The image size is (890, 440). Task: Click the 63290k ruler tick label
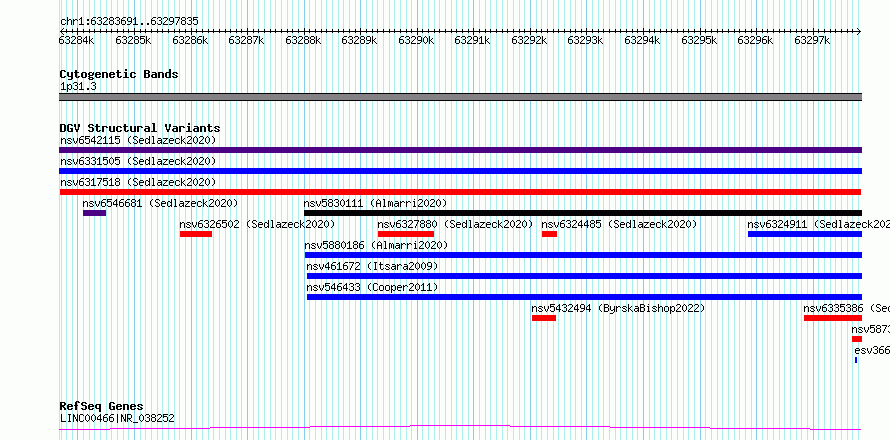(416, 40)
